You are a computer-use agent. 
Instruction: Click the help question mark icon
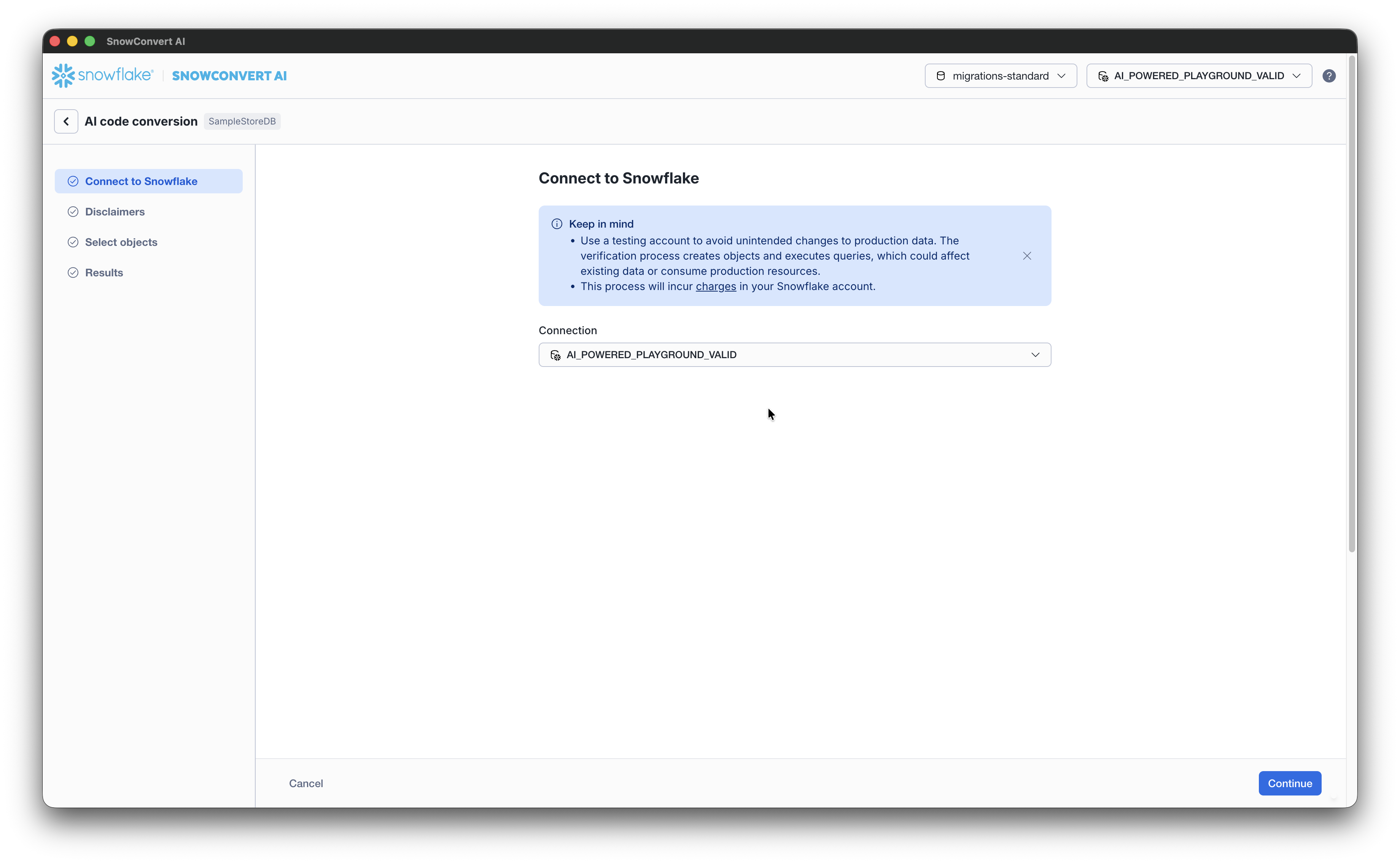click(x=1328, y=76)
